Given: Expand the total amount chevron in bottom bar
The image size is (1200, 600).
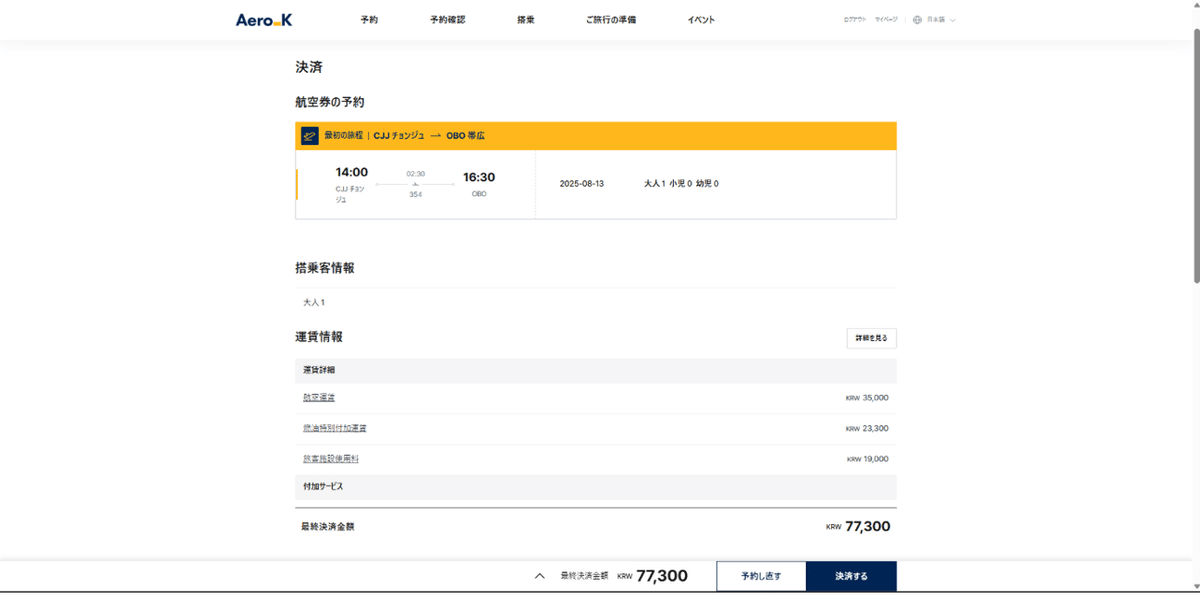Looking at the screenshot, I should pos(540,576).
